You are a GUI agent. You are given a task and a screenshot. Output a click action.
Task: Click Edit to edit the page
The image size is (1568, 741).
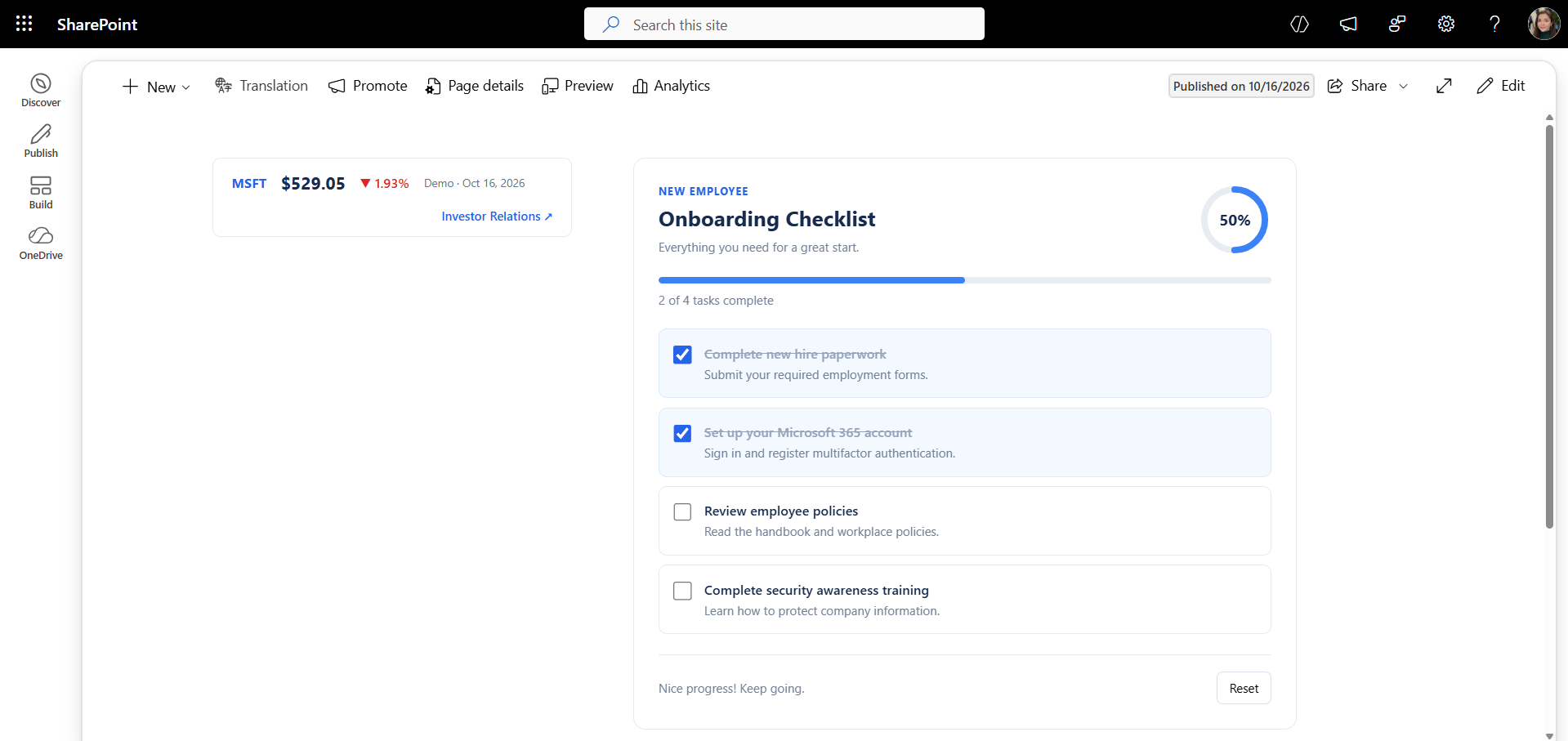point(1501,86)
